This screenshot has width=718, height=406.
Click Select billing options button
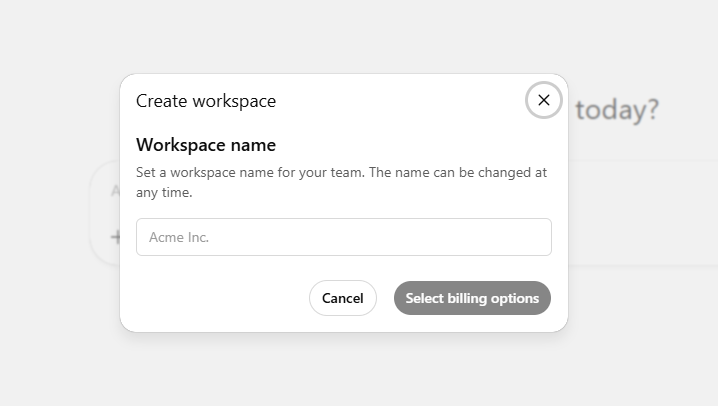pyautogui.click(x=472, y=298)
